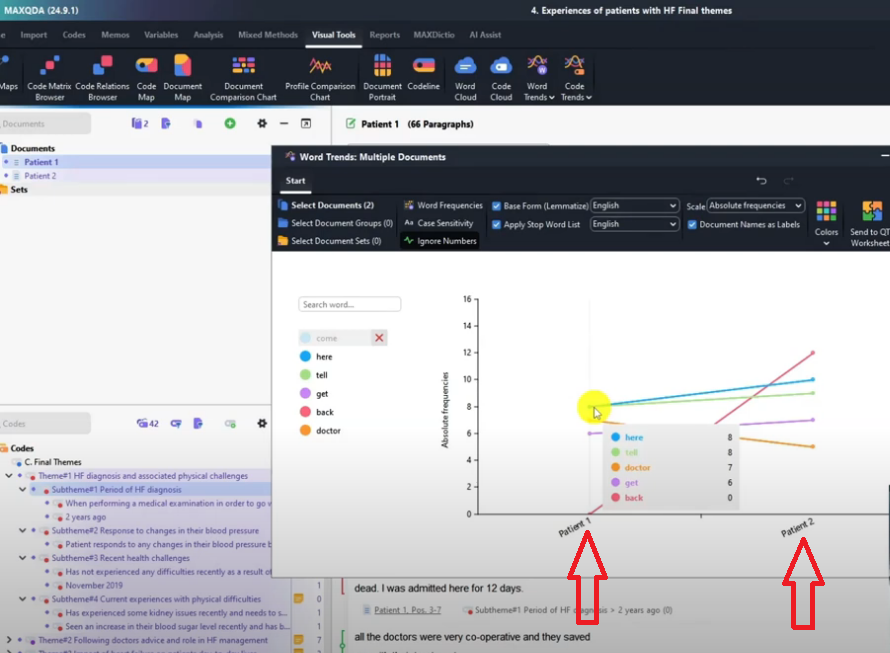Viewport: 890px width, 653px height.
Task: Undock the Documents panel window
Action: tap(305, 123)
